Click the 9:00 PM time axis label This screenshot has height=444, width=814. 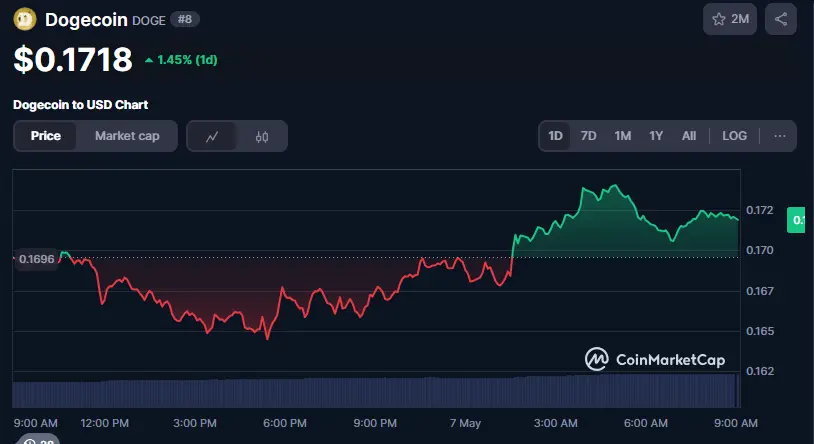click(x=375, y=423)
